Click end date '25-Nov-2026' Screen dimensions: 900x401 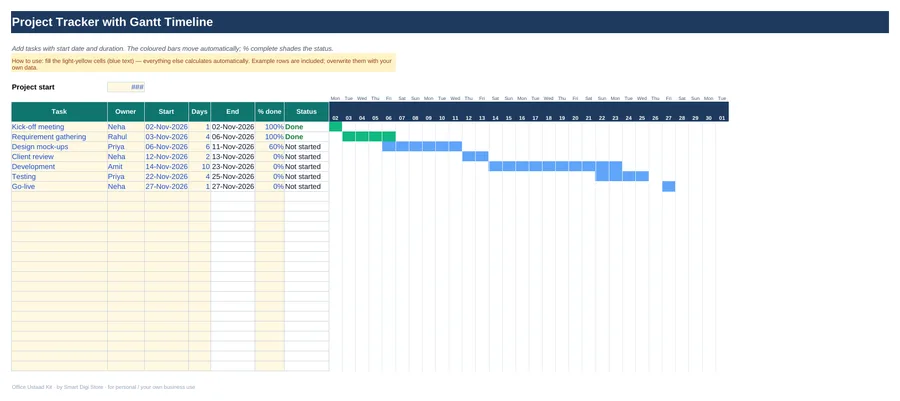click(x=232, y=177)
